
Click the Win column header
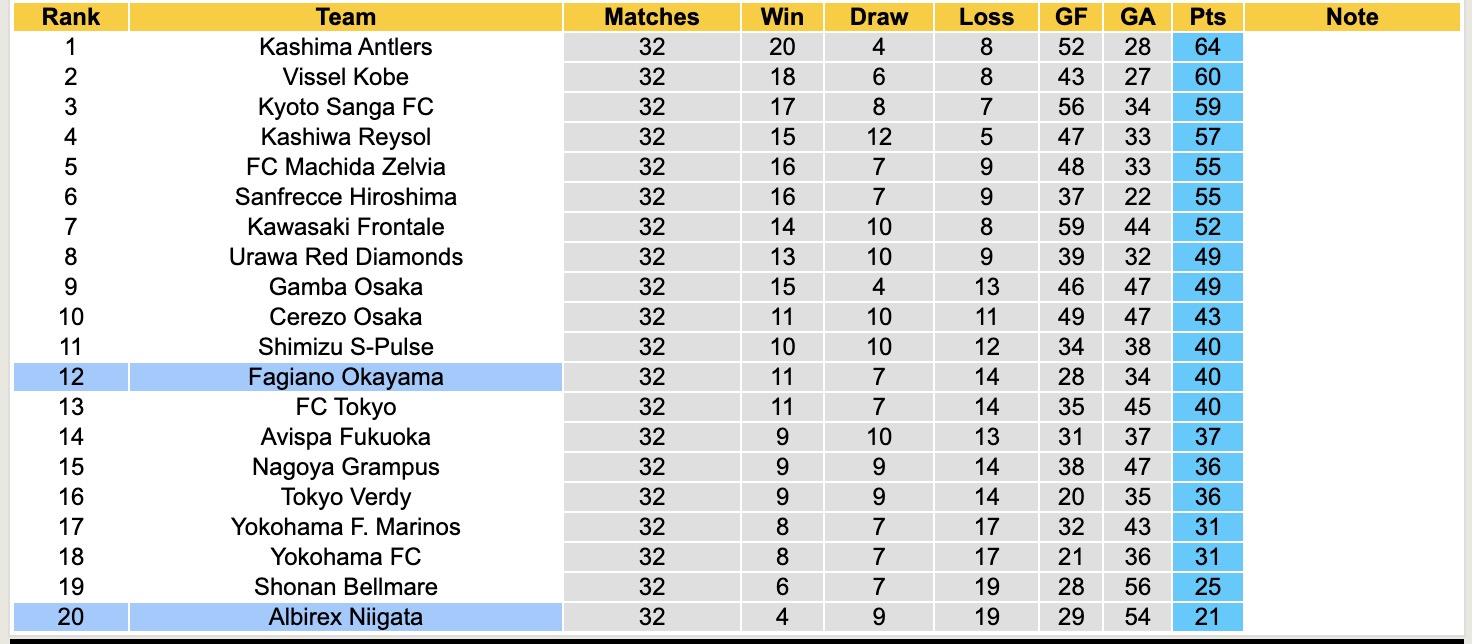tap(782, 17)
